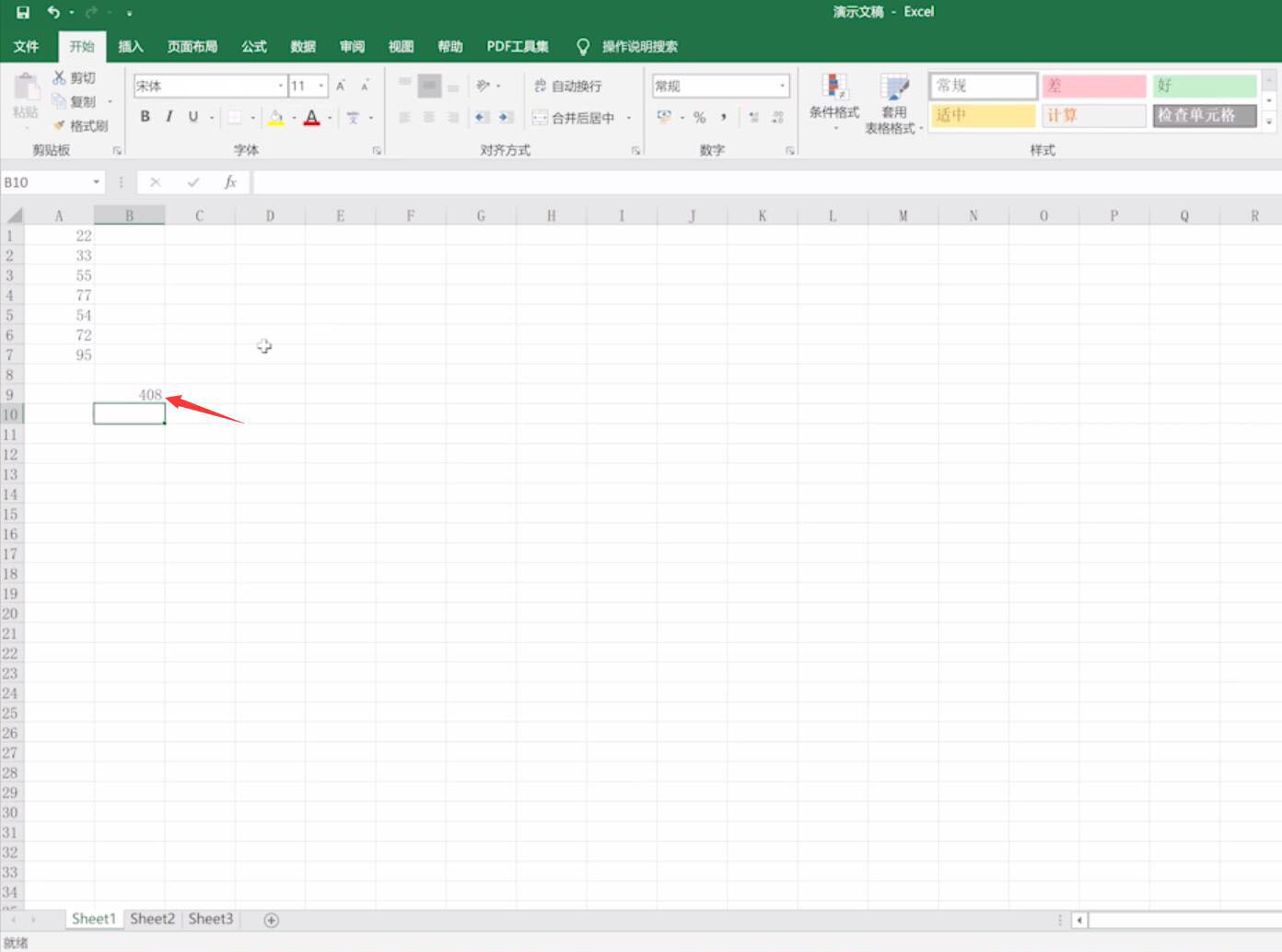Copy selection with the 复制 button
Image resolution: width=1282 pixels, height=952 pixels.
[74, 101]
